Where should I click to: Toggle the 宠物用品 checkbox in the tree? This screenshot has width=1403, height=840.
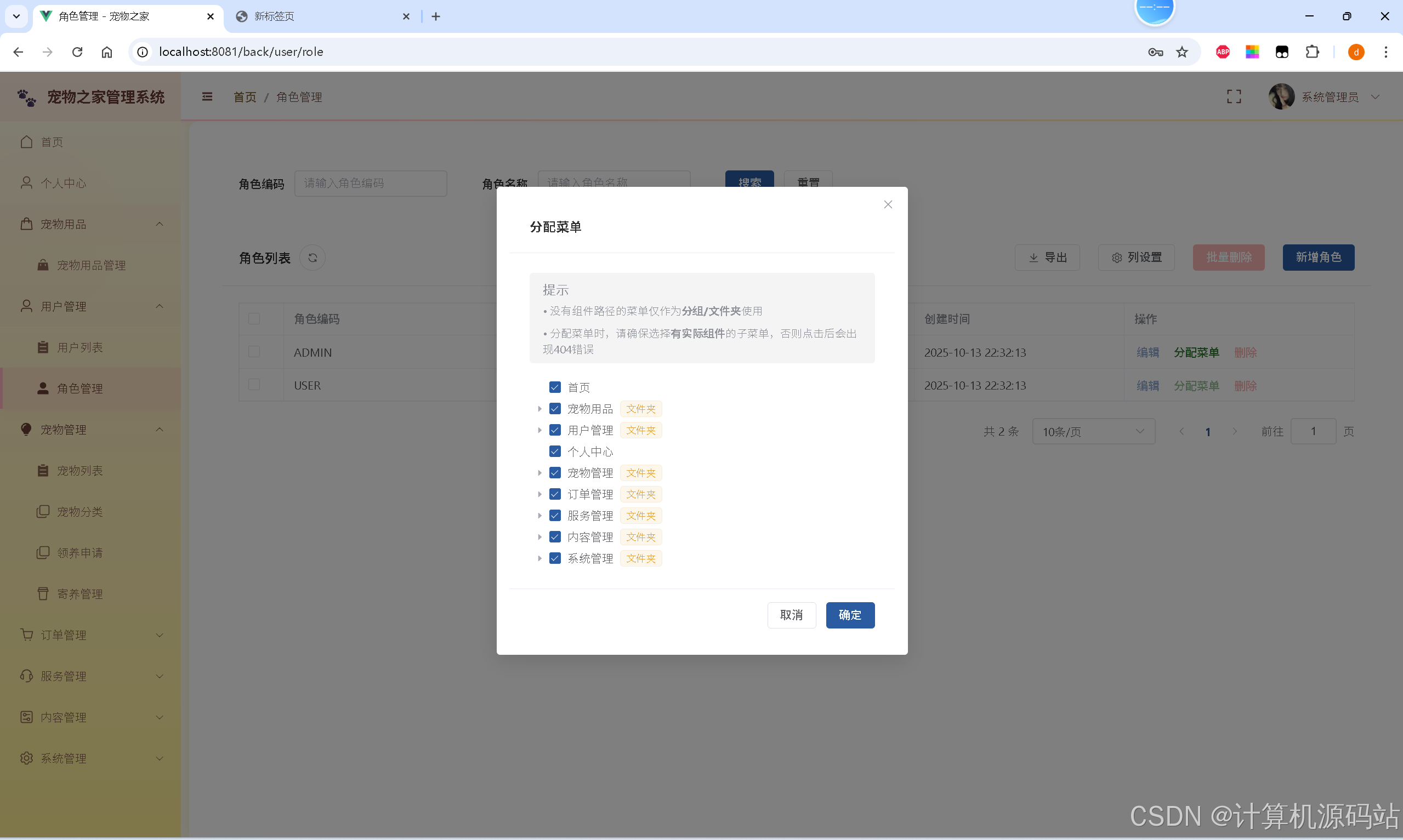click(x=555, y=409)
